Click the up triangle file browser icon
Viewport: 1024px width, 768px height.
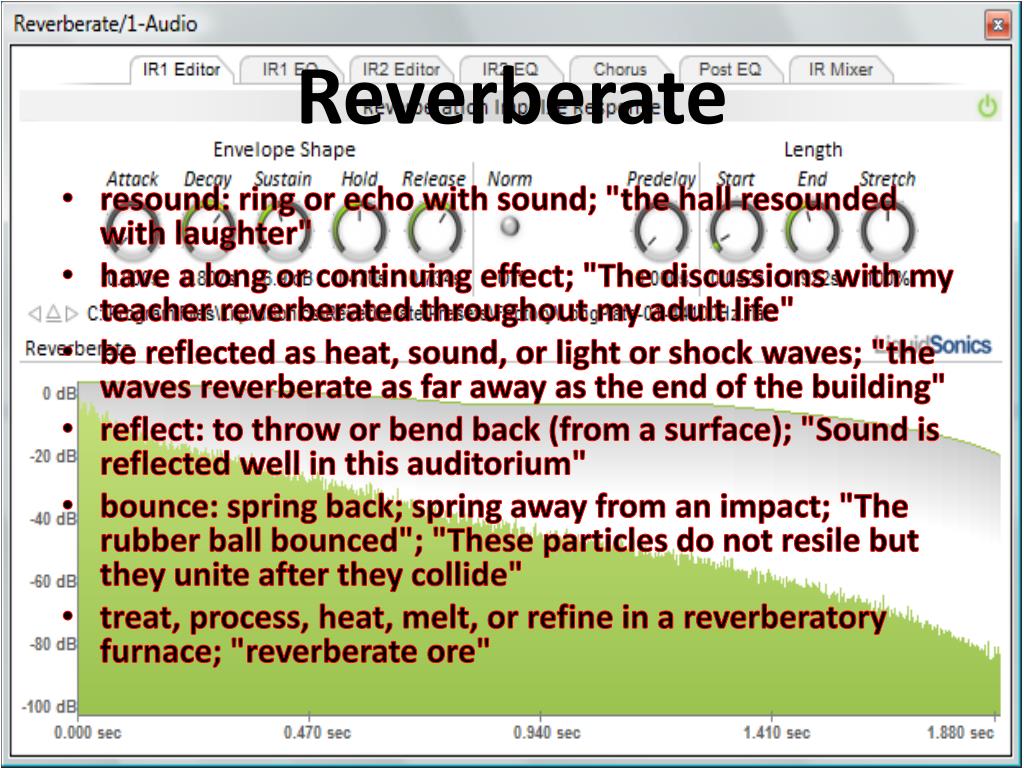(x=54, y=314)
